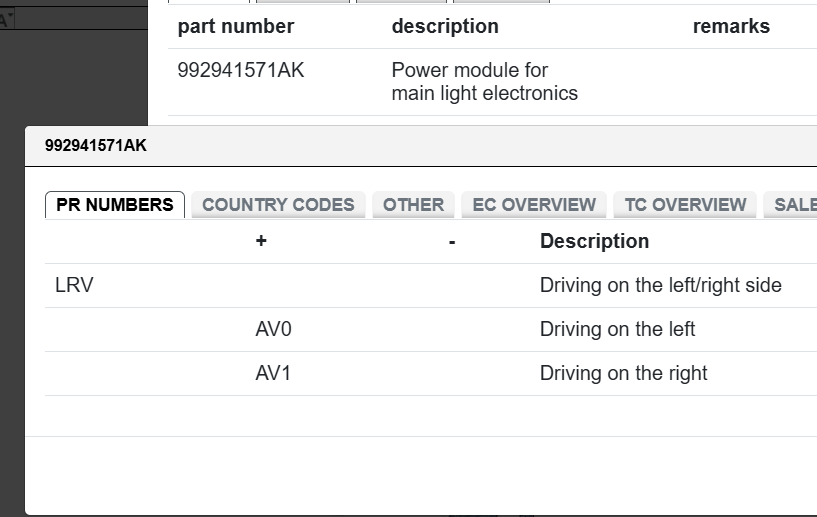Click the bold 992941571AK popup title
The width and height of the screenshot is (817, 517).
click(96, 146)
